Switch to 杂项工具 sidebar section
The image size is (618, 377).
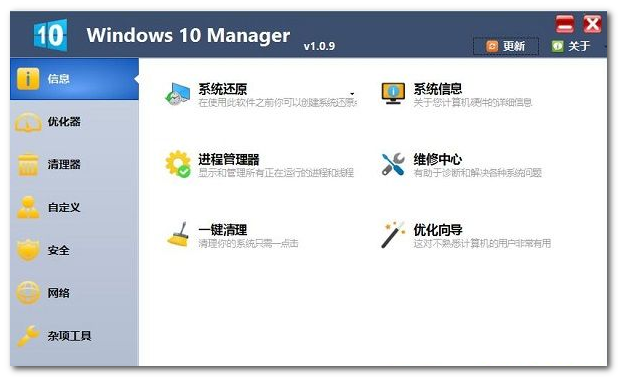click(x=74, y=336)
